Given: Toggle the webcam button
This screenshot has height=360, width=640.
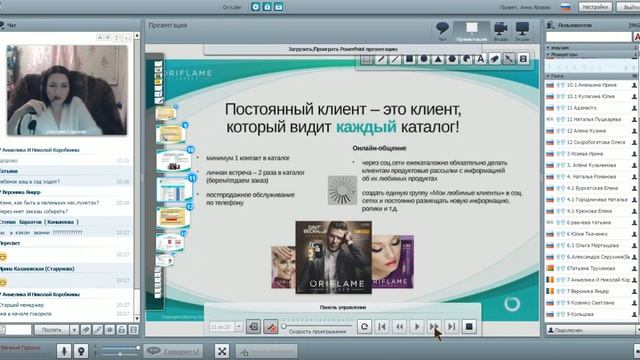Looking at the screenshot, I should click(x=81, y=351).
